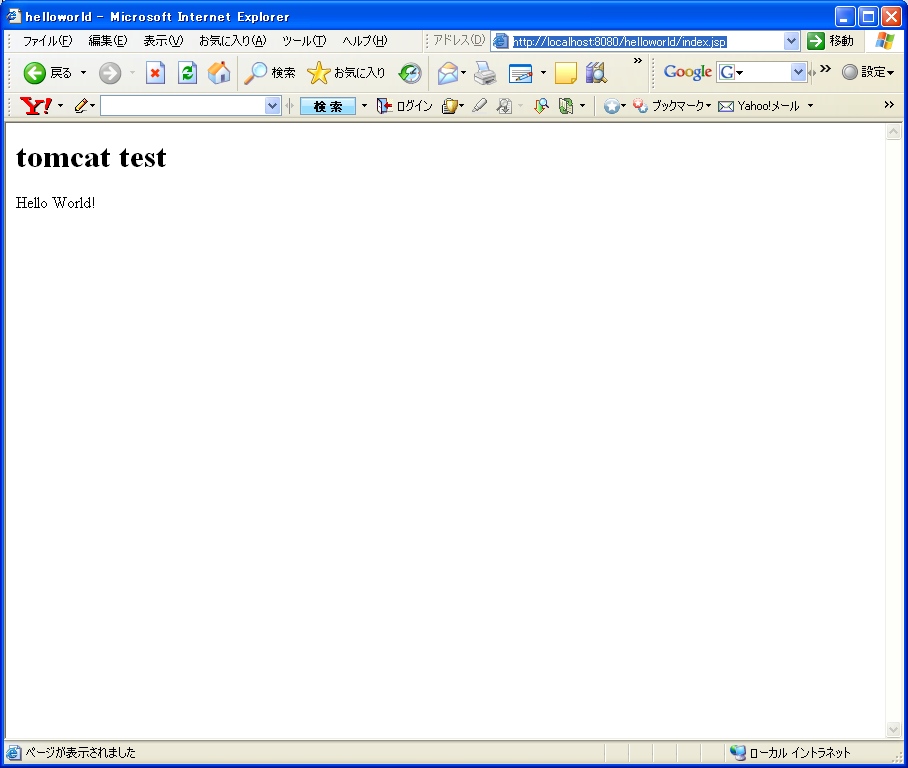Click the vertical scrollbar up arrow

(x=894, y=132)
